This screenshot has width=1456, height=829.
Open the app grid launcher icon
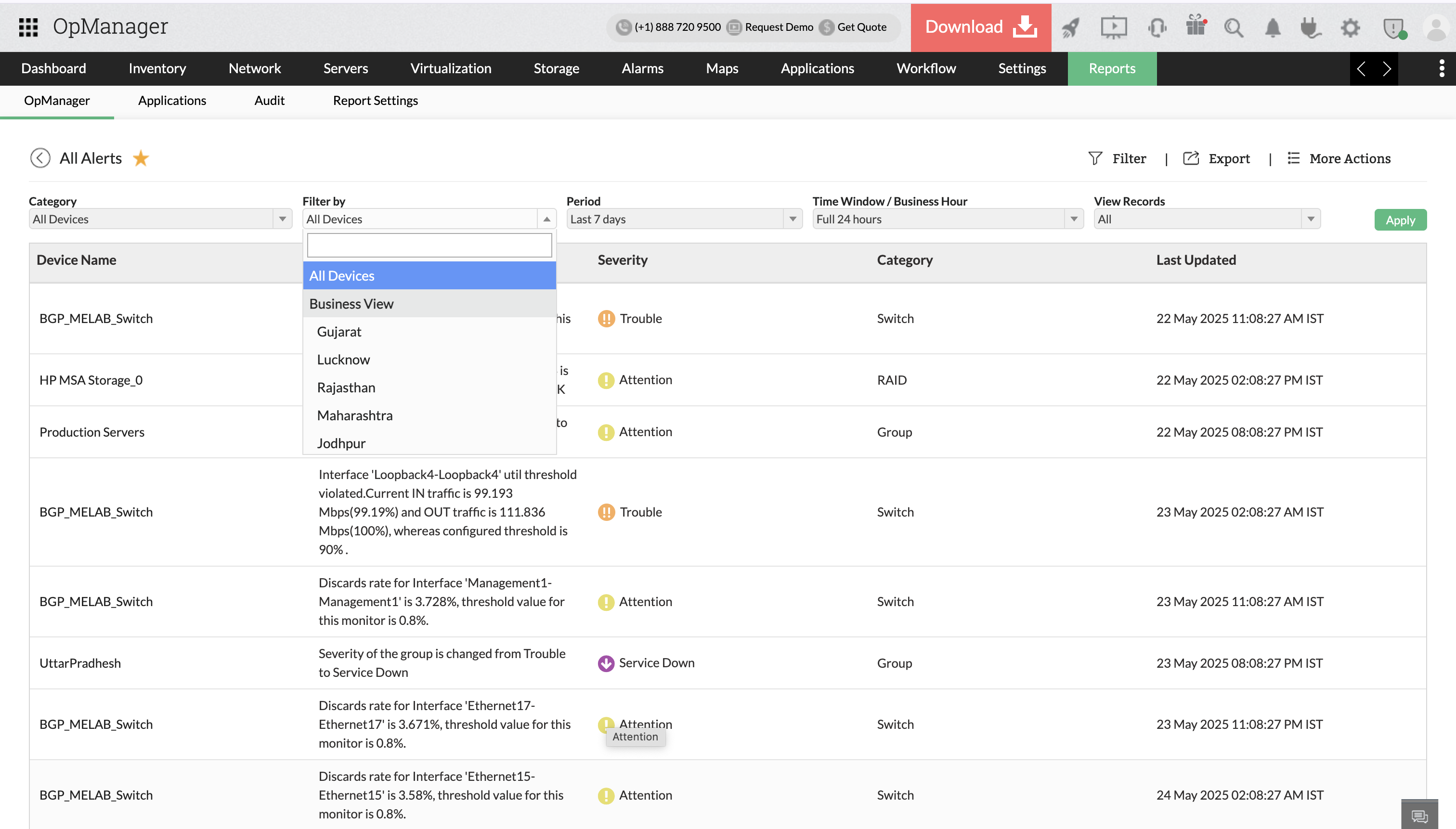click(x=28, y=27)
